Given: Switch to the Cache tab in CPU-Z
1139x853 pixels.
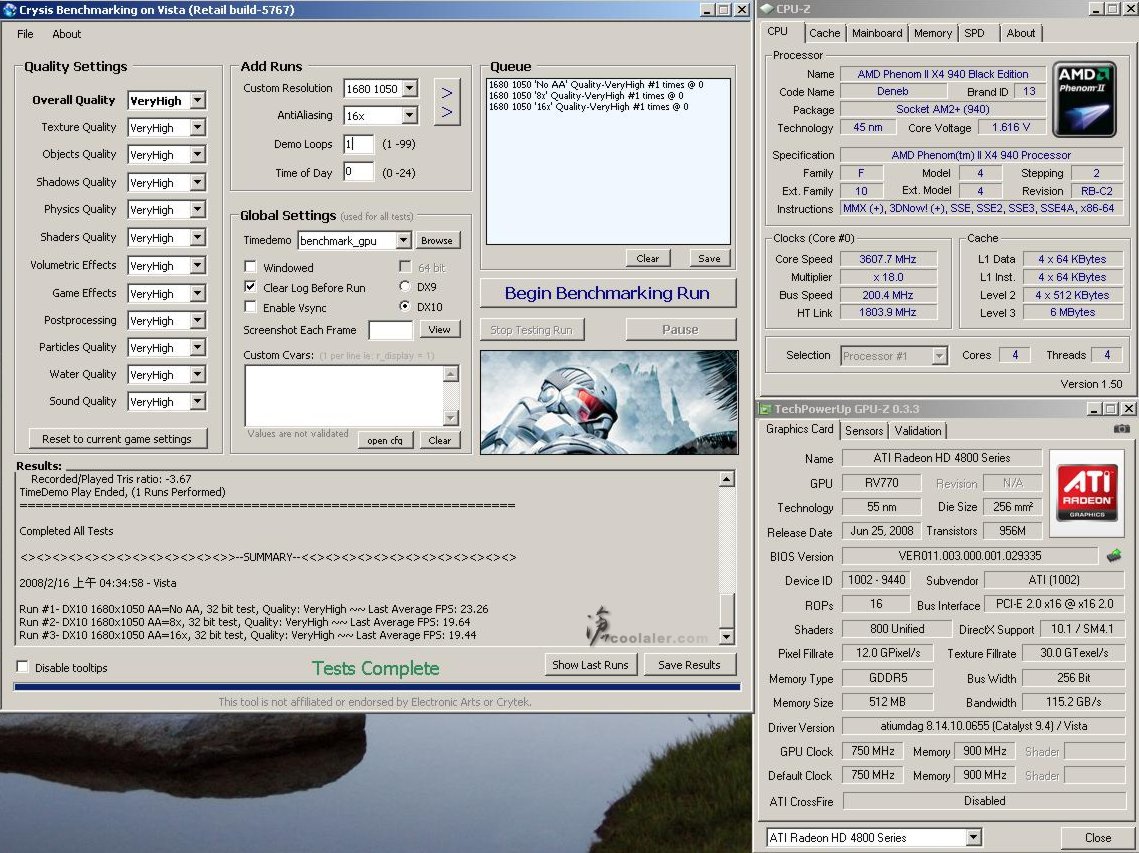Looking at the screenshot, I should 824,33.
